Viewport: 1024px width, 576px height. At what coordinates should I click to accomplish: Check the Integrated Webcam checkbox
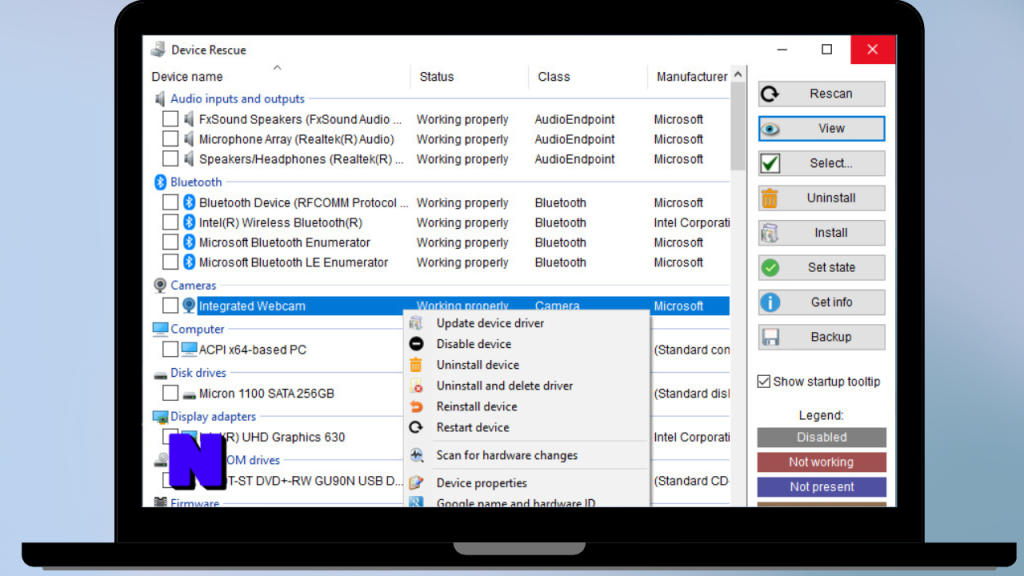pyautogui.click(x=170, y=306)
